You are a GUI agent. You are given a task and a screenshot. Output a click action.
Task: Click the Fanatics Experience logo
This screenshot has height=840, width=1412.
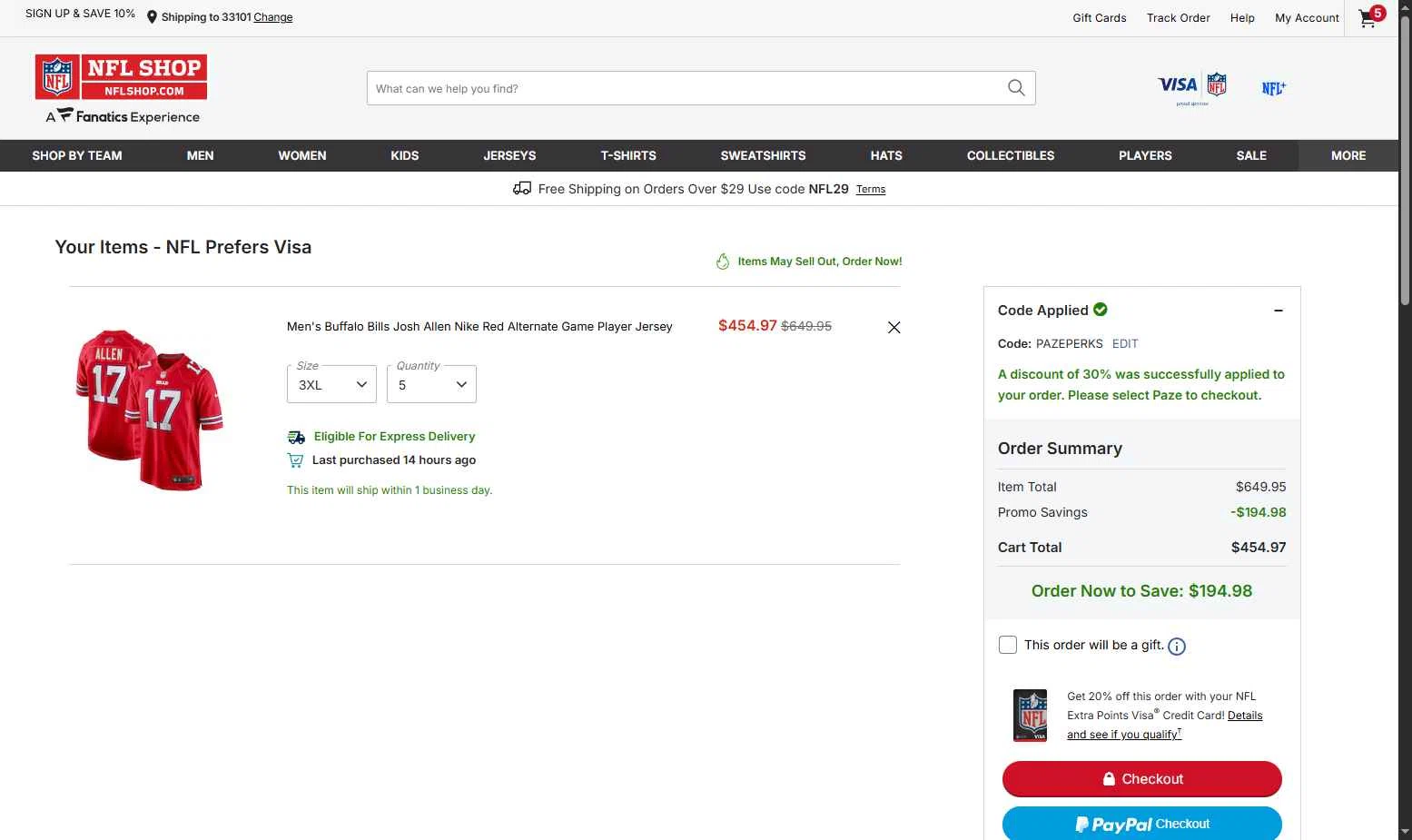(123, 116)
